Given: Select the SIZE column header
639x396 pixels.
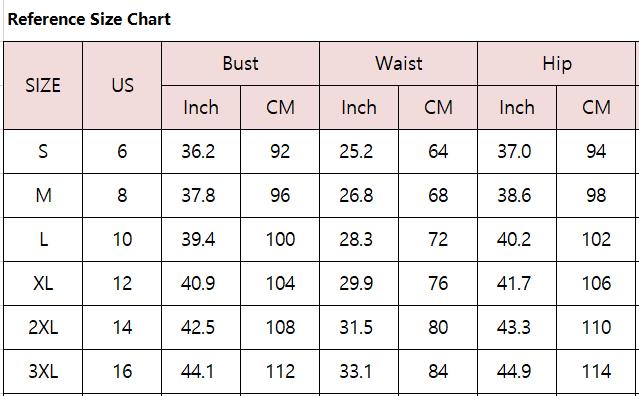Looking at the screenshot, I should [x=43, y=86].
